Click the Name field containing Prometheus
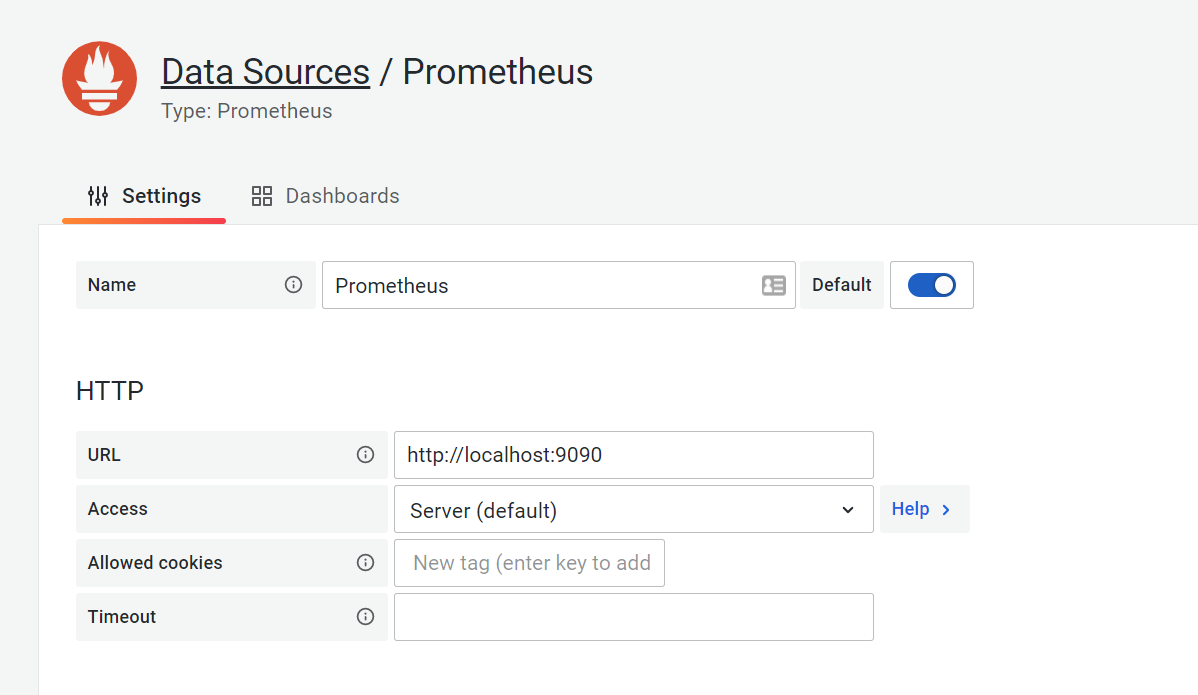This screenshot has height=695, width=1198. 540,285
